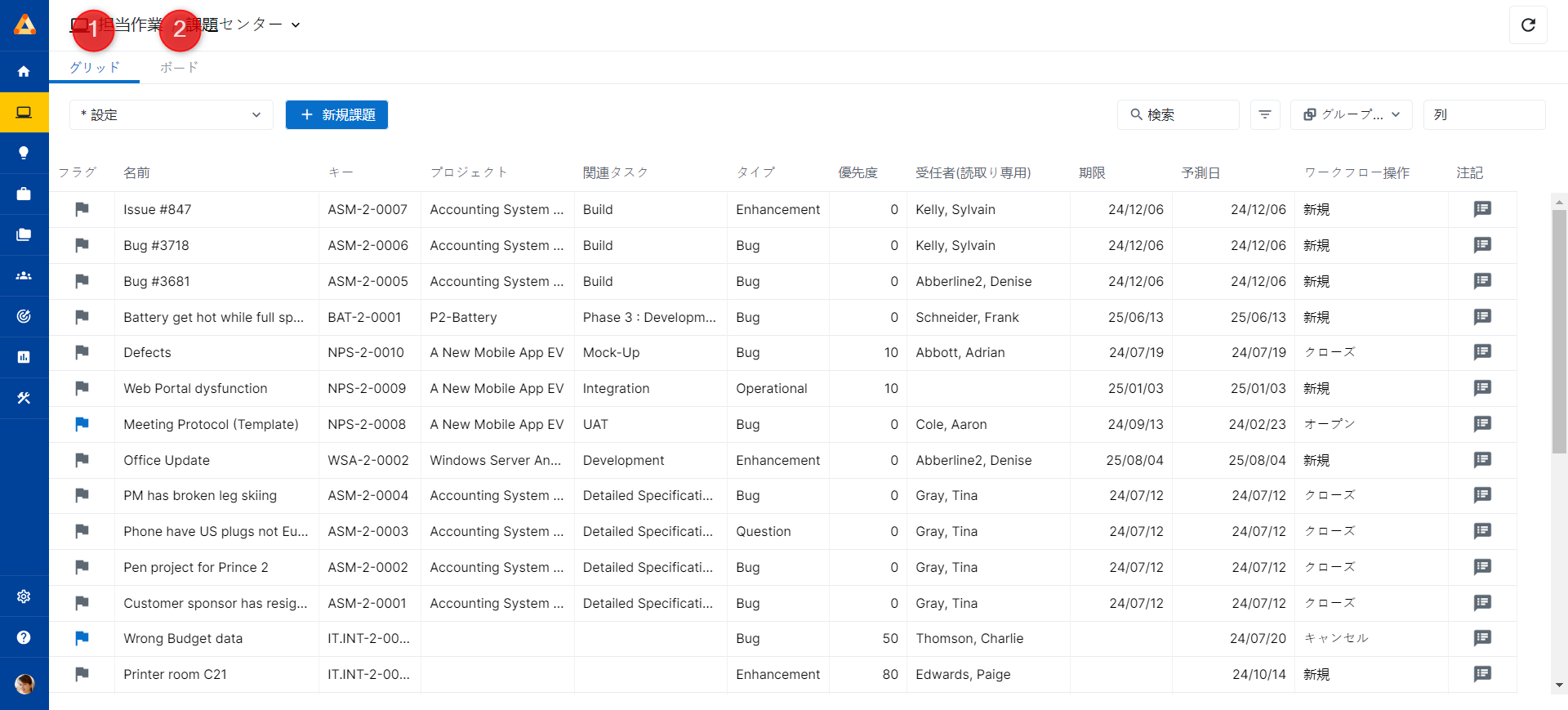Expand the 課題センター title chevron

tap(296, 25)
